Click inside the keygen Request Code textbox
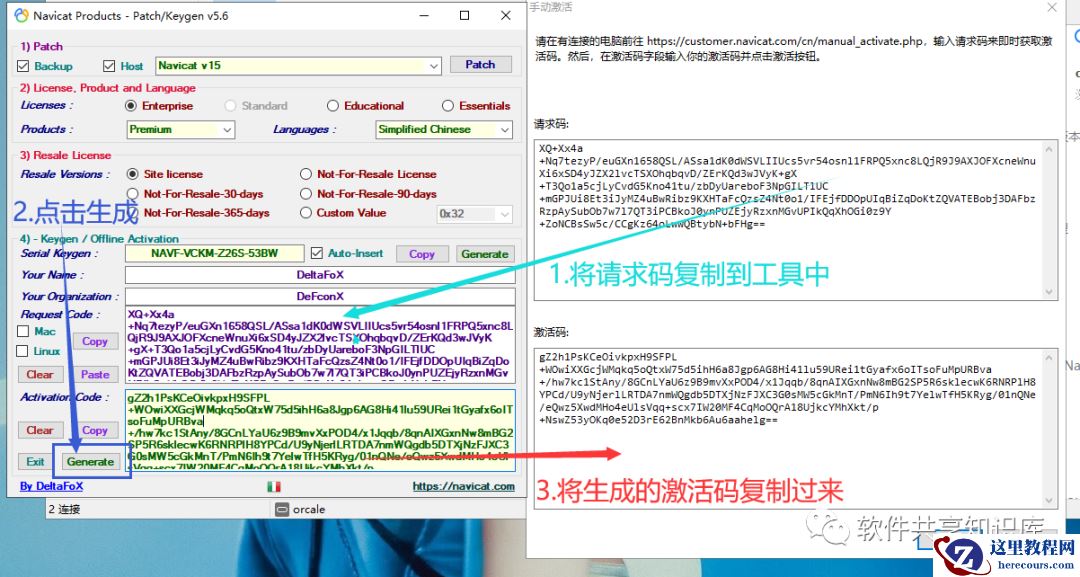1080x577 pixels. (320, 344)
